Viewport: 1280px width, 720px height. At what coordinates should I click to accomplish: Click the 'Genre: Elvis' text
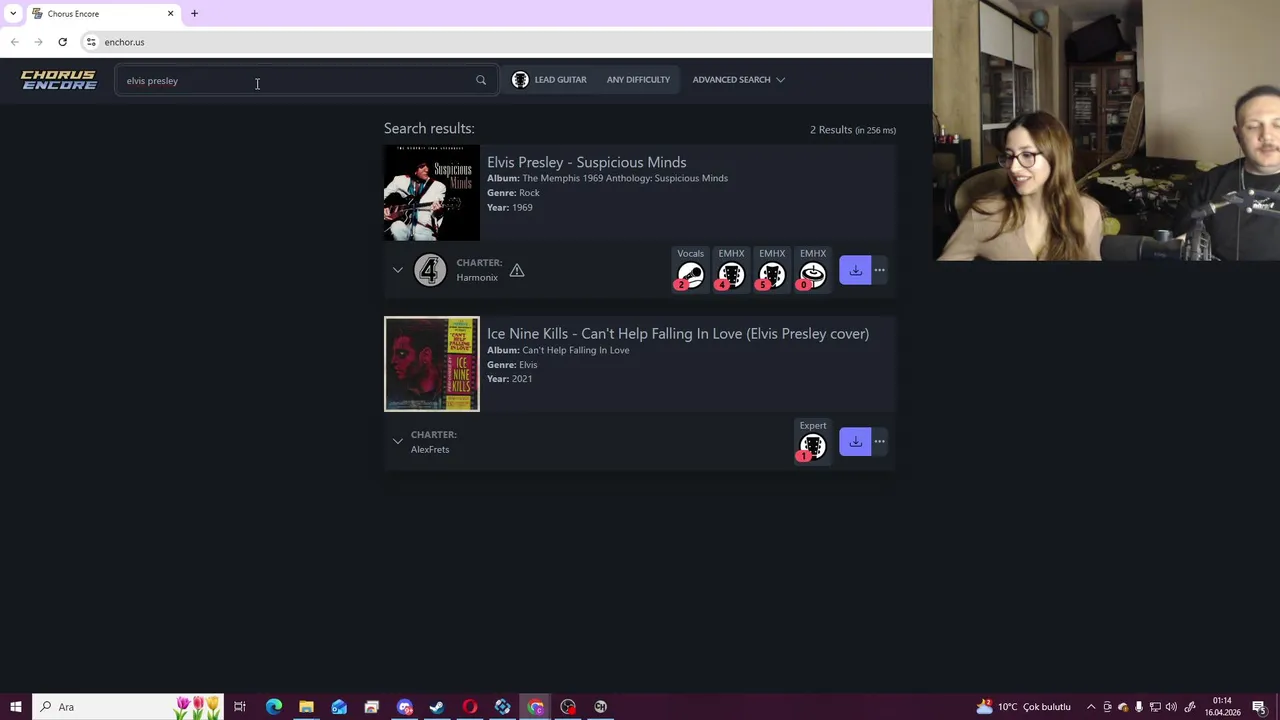point(512,365)
